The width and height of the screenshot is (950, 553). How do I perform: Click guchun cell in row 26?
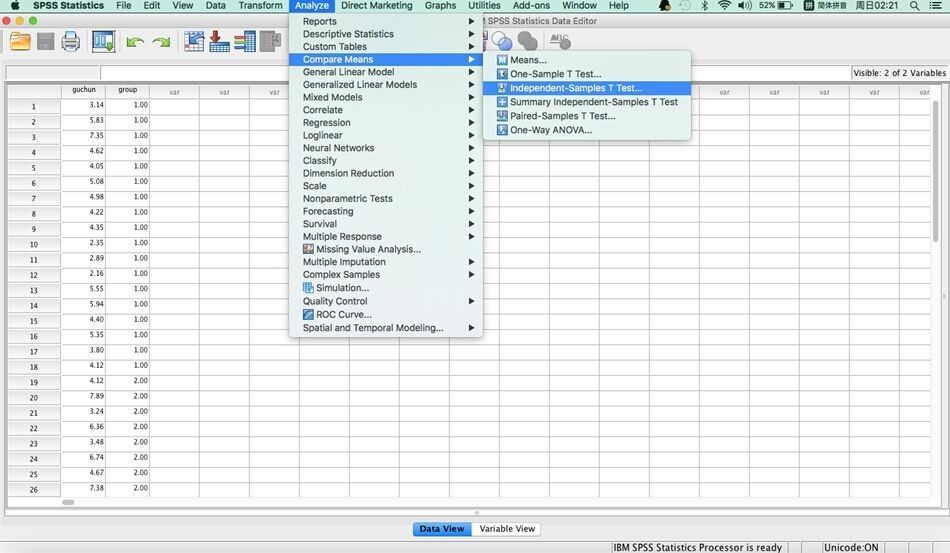(84, 488)
